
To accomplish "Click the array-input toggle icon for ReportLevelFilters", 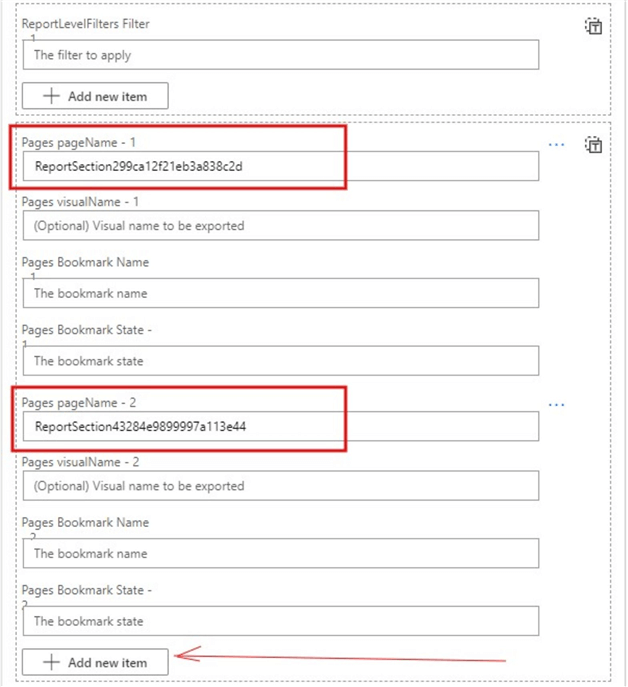I will click(594, 27).
